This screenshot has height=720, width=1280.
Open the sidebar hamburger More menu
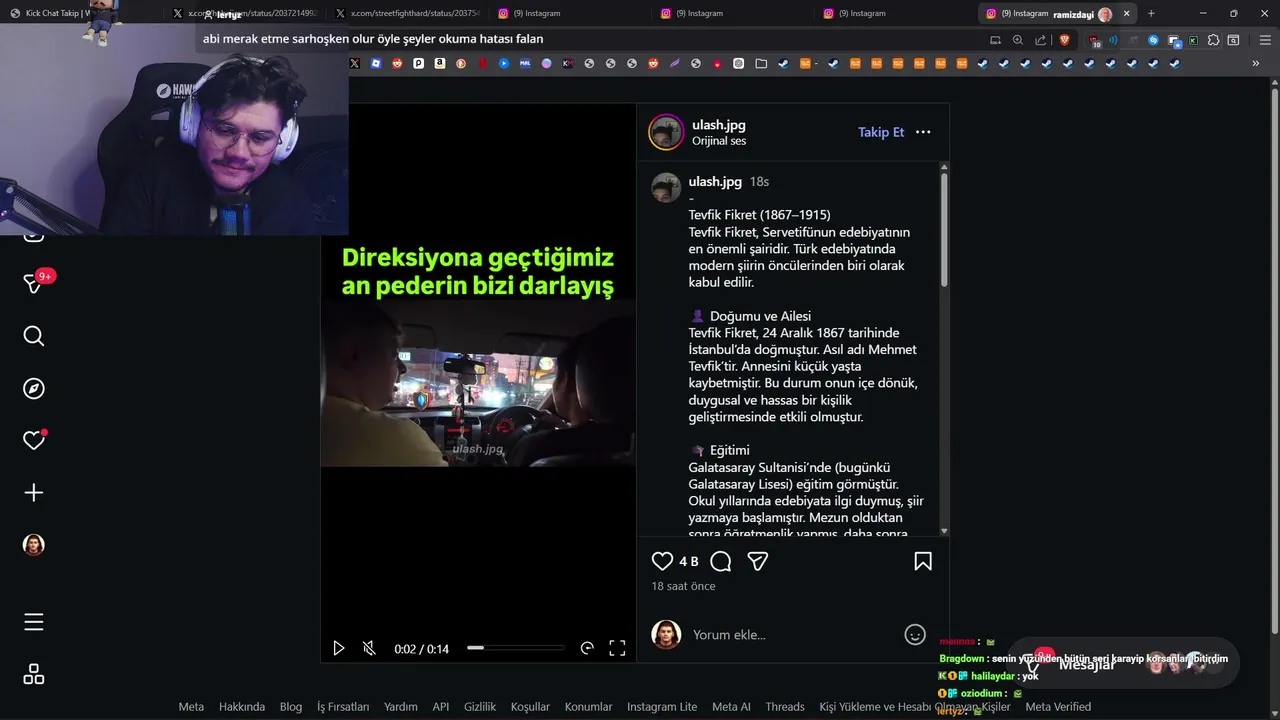[34, 622]
